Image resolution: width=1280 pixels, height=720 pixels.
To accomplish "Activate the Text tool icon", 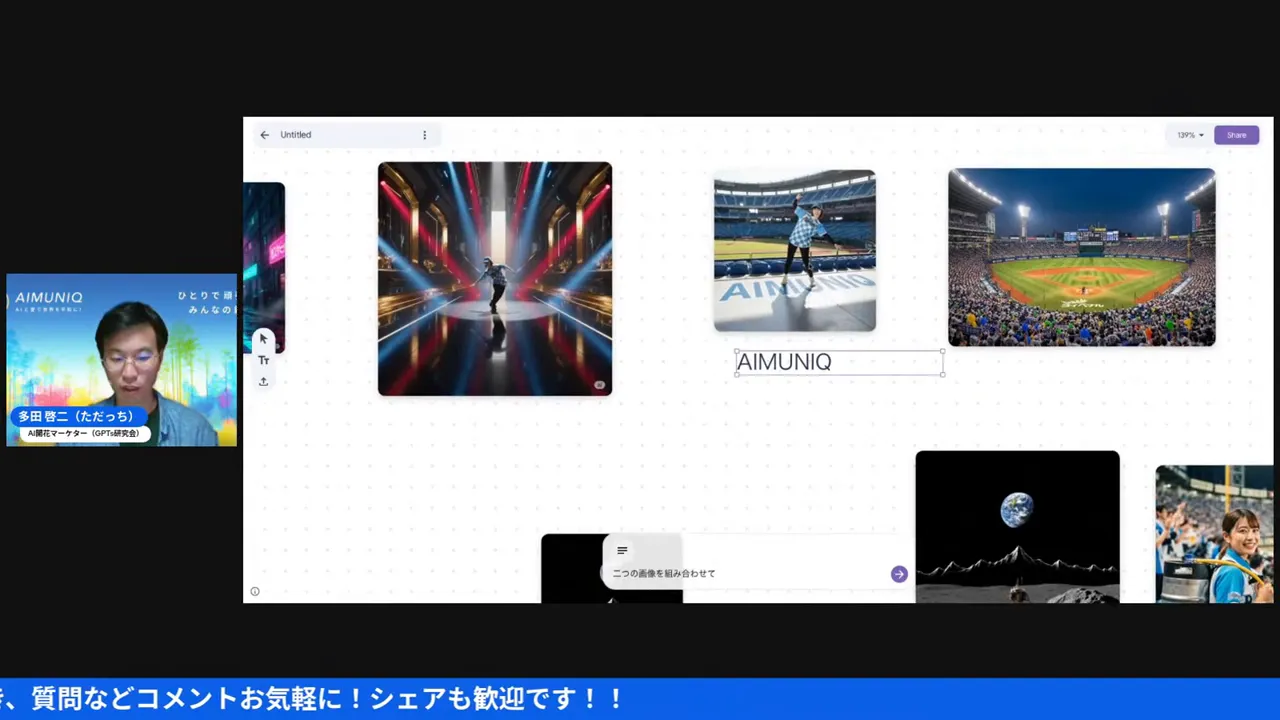I will point(263,360).
